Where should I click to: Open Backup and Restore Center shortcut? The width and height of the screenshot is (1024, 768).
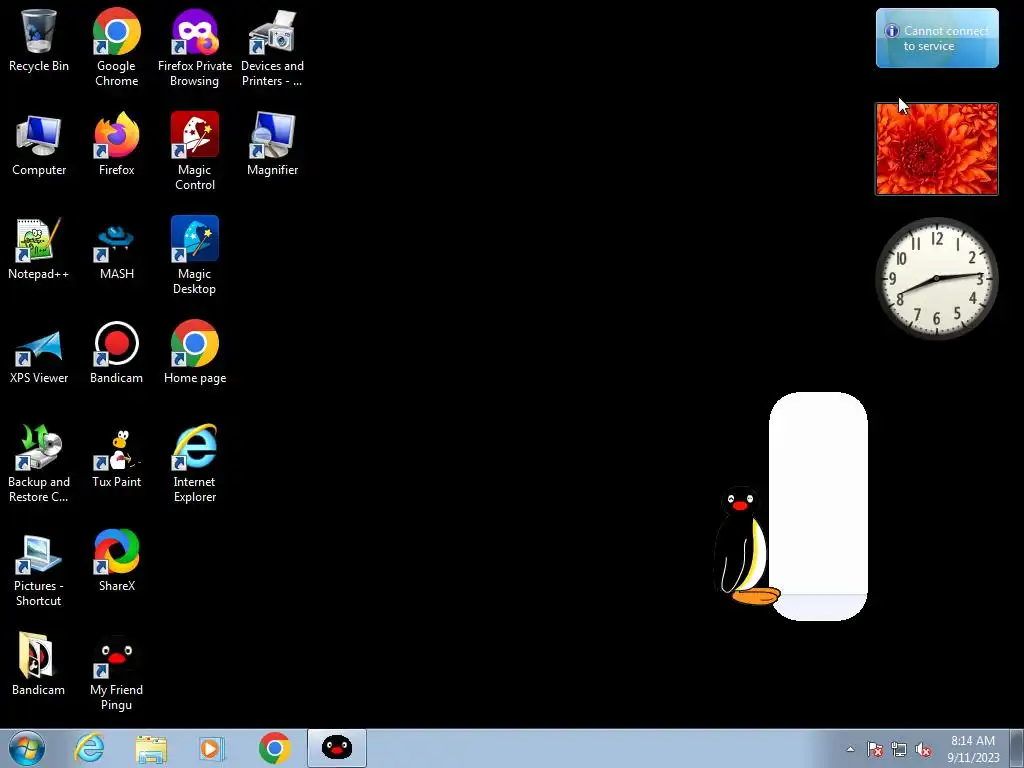[x=39, y=464]
